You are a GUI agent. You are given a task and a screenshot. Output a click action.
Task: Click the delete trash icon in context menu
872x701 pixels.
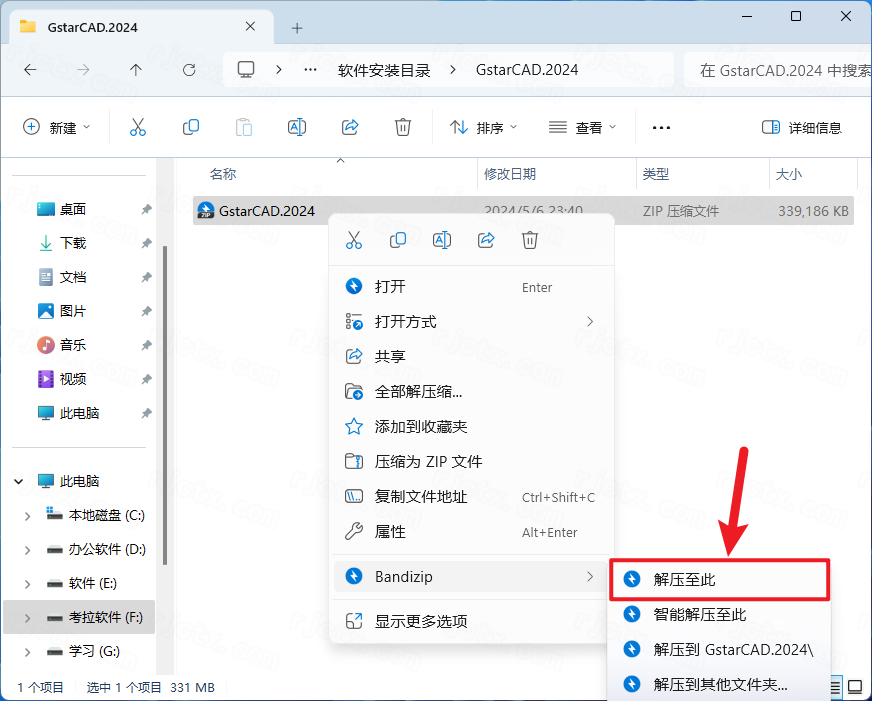click(530, 240)
